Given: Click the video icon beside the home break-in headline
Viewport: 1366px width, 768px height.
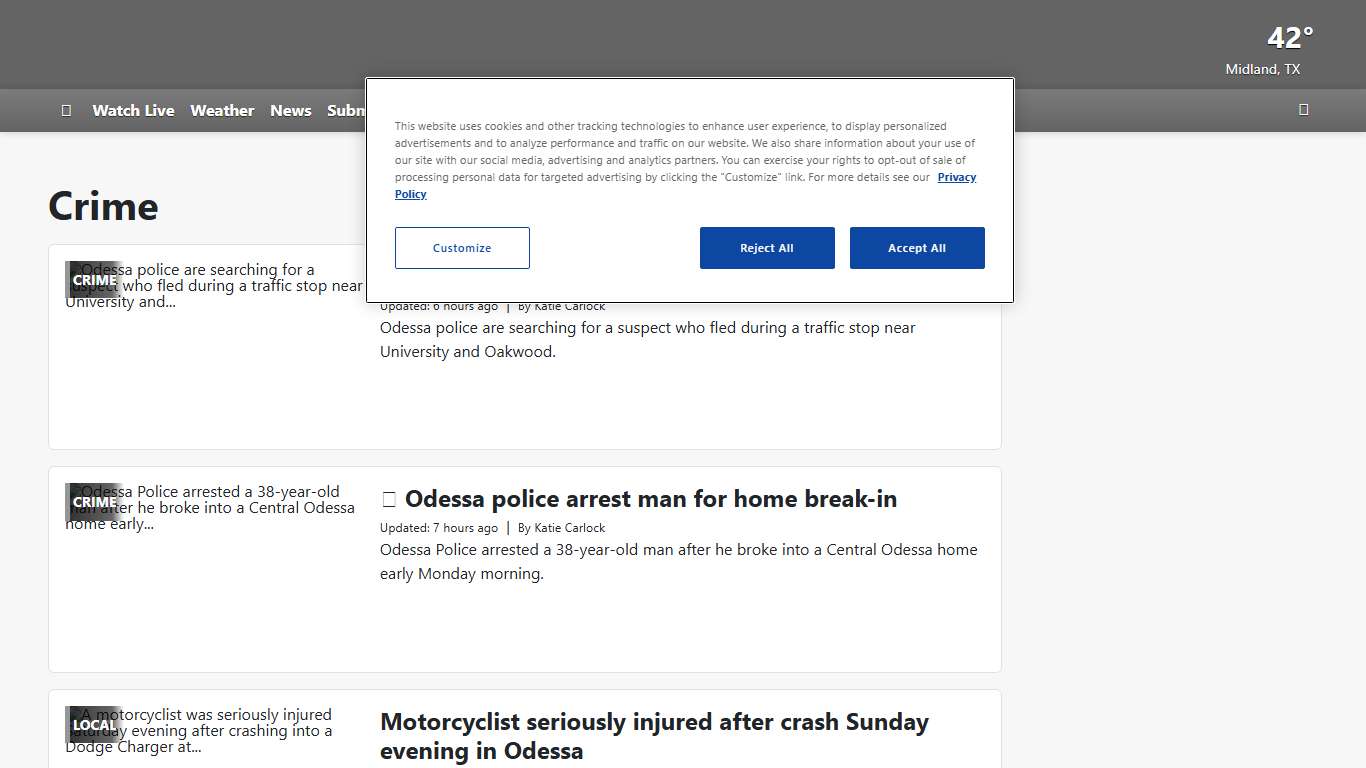Looking at the screenshot, I should coord(389,499).
